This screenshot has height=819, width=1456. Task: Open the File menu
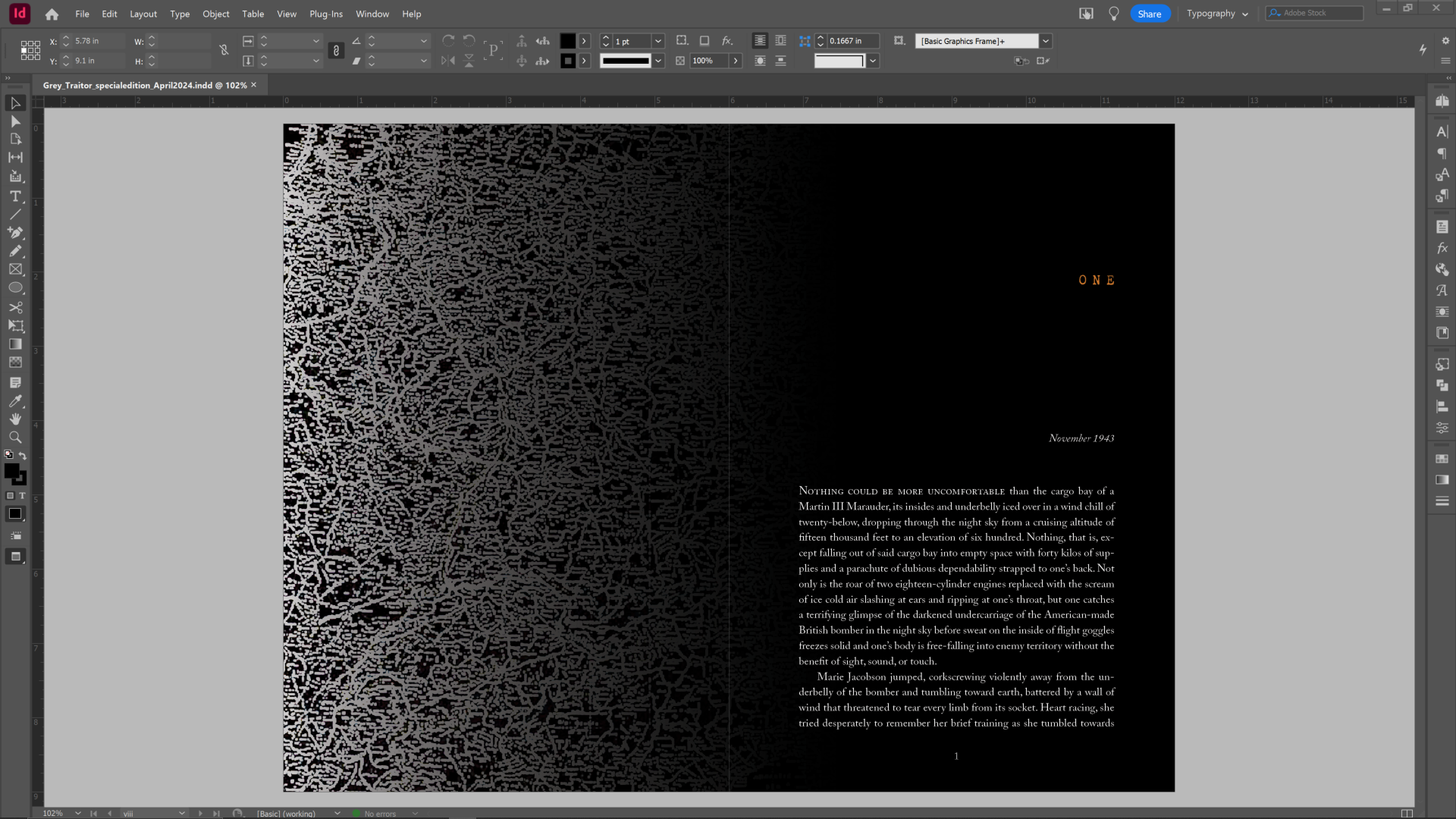pos(82,14)
